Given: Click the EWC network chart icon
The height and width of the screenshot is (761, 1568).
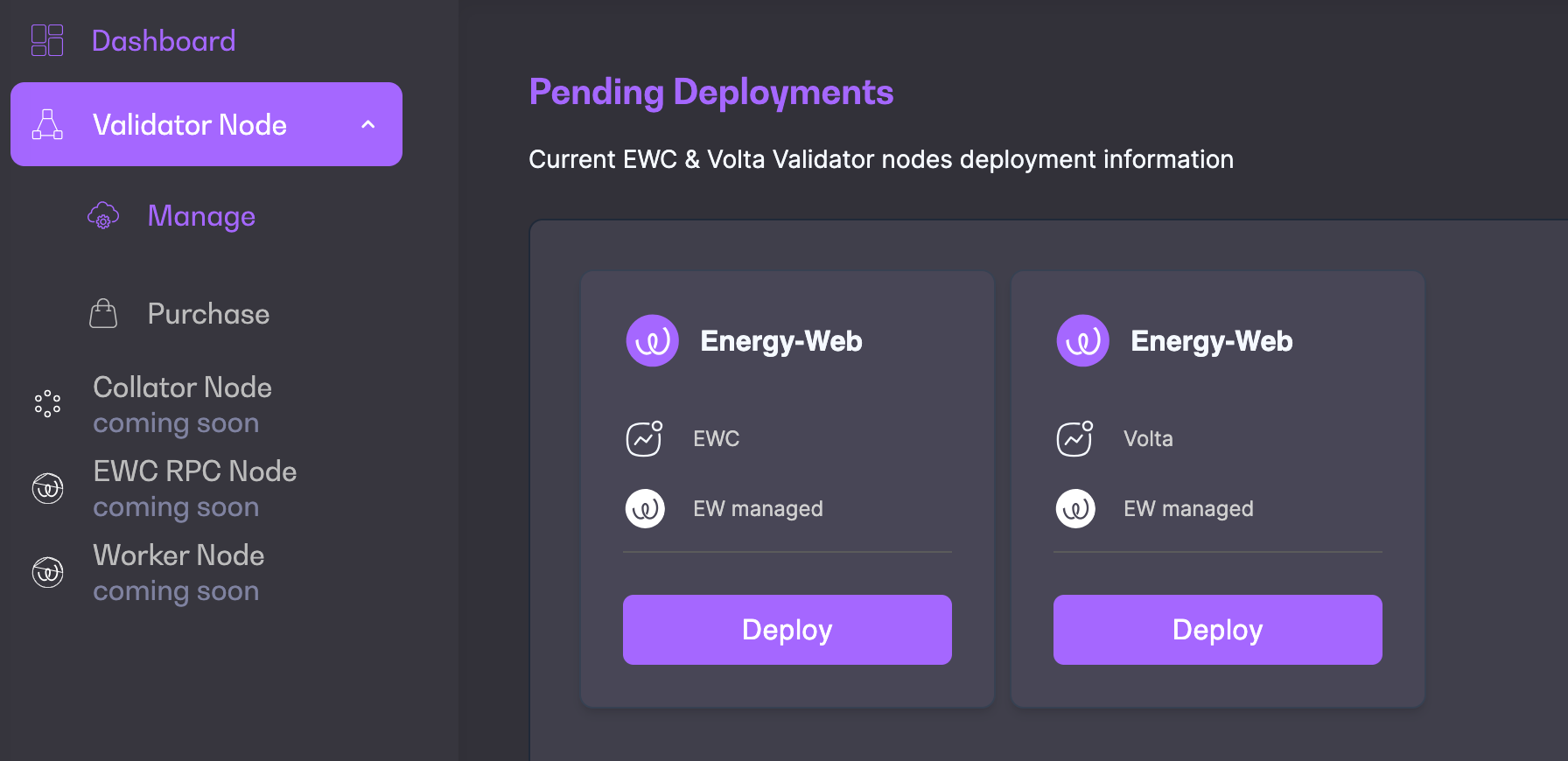Looking at the screenshot, I should 644,438.
